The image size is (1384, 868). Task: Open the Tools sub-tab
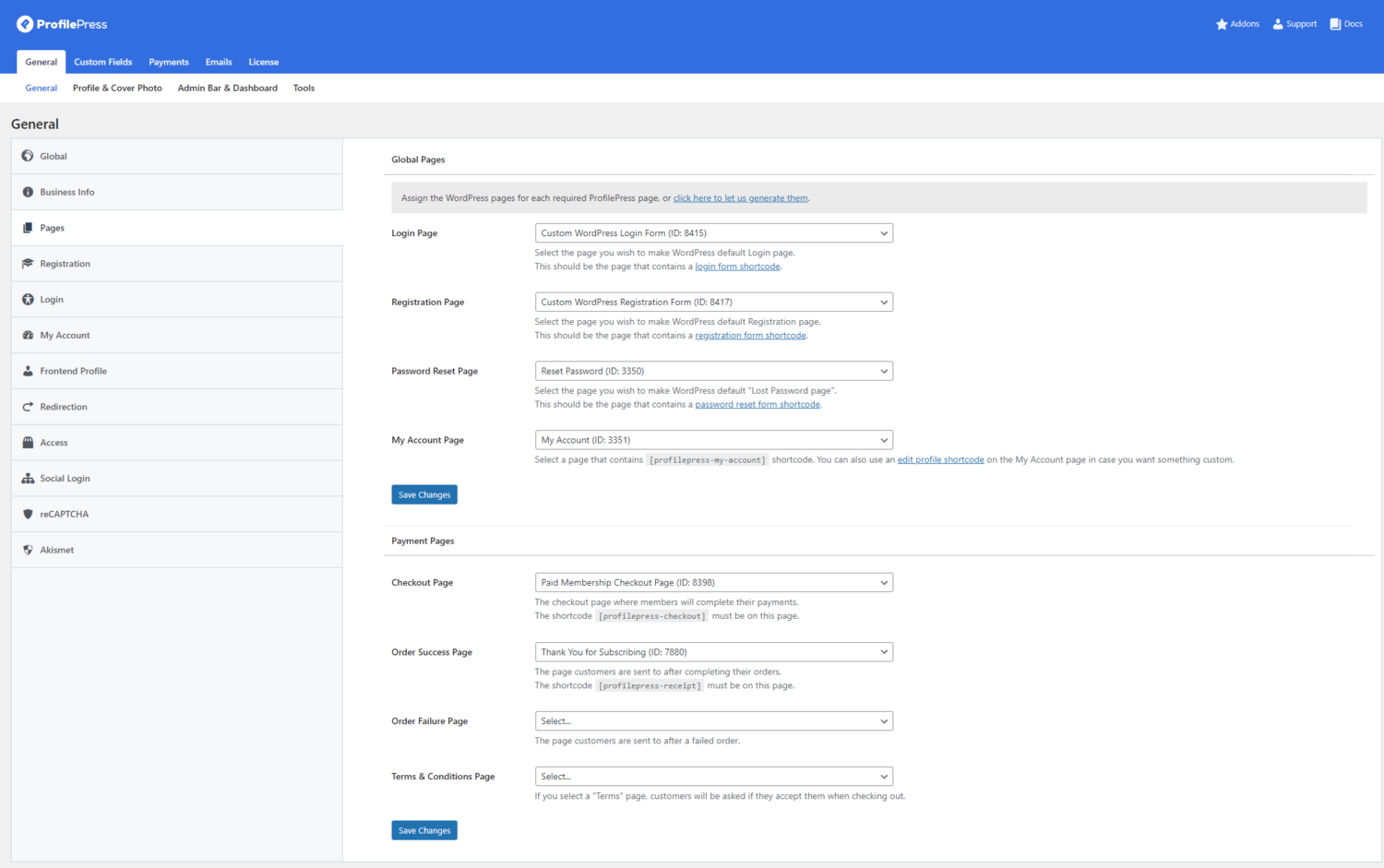click(x=304, y=89)
